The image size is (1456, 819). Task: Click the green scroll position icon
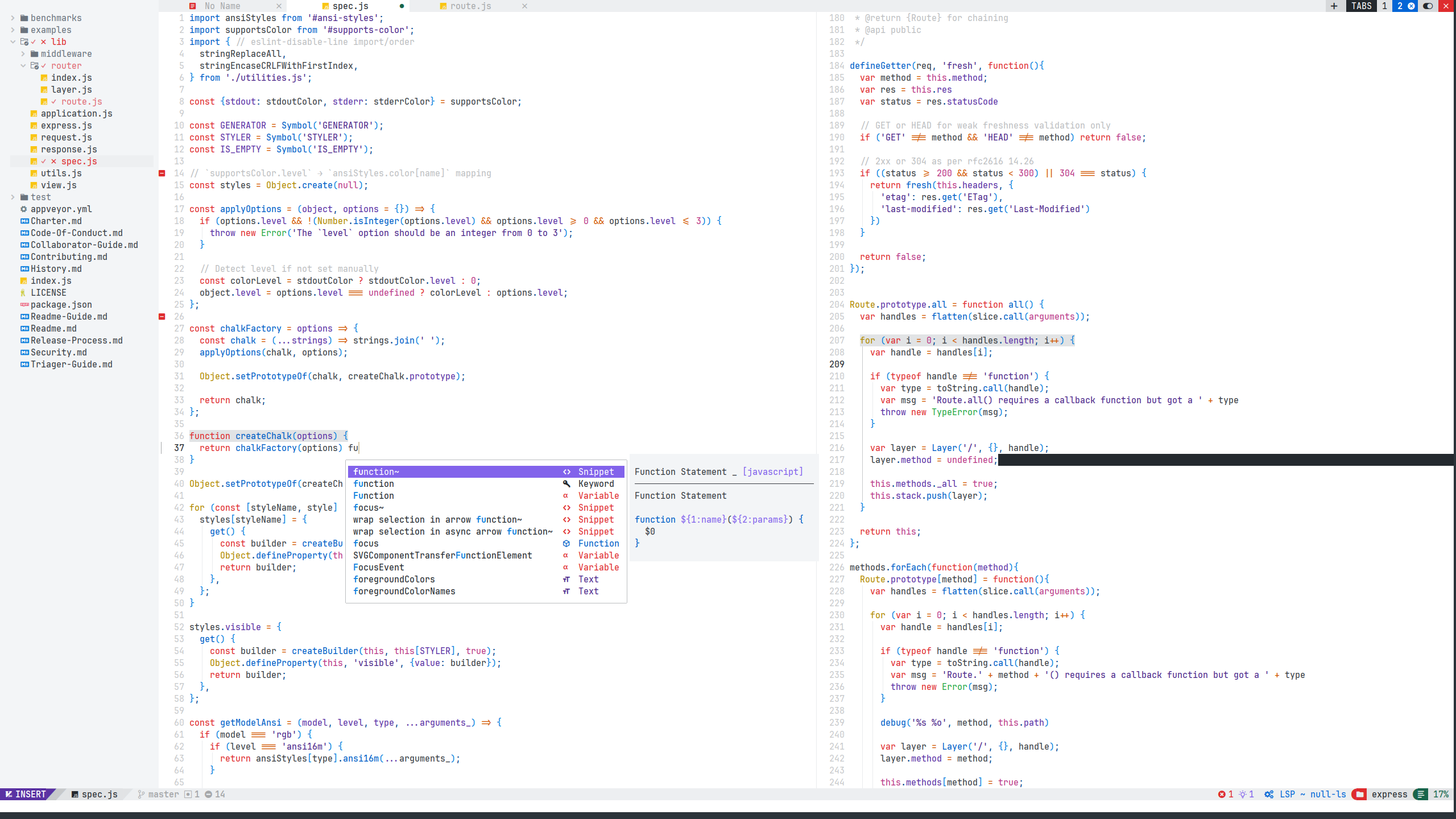[1421, 795]
